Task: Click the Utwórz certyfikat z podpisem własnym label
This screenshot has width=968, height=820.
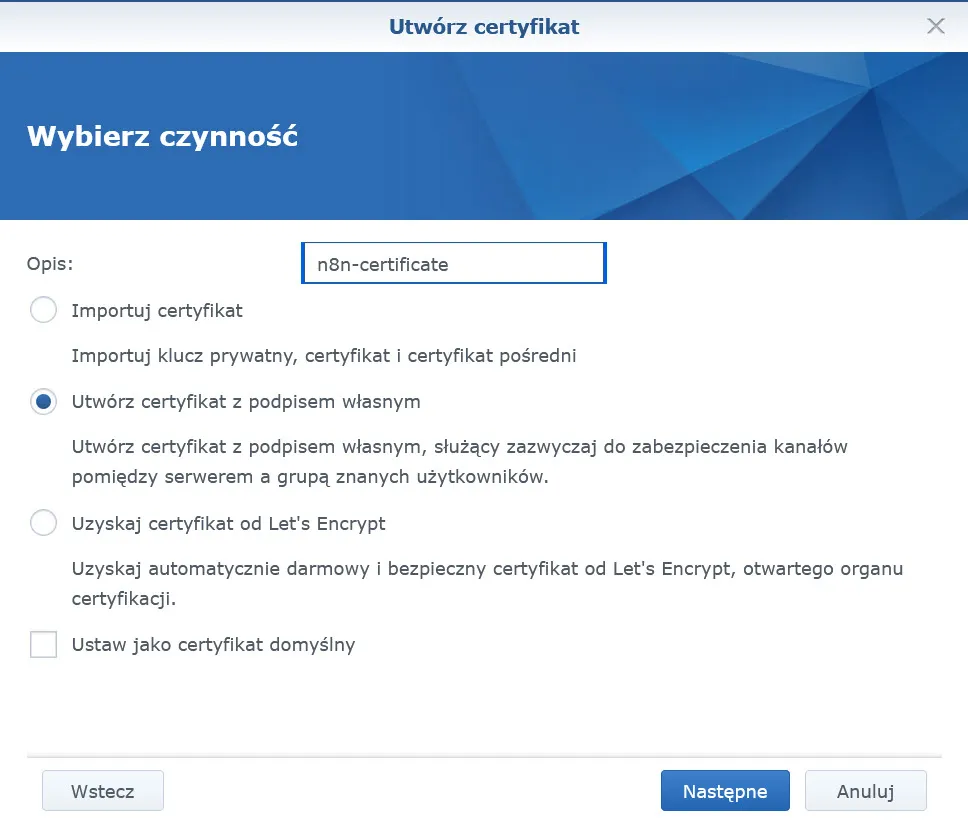Action: (x=246, y=402)
